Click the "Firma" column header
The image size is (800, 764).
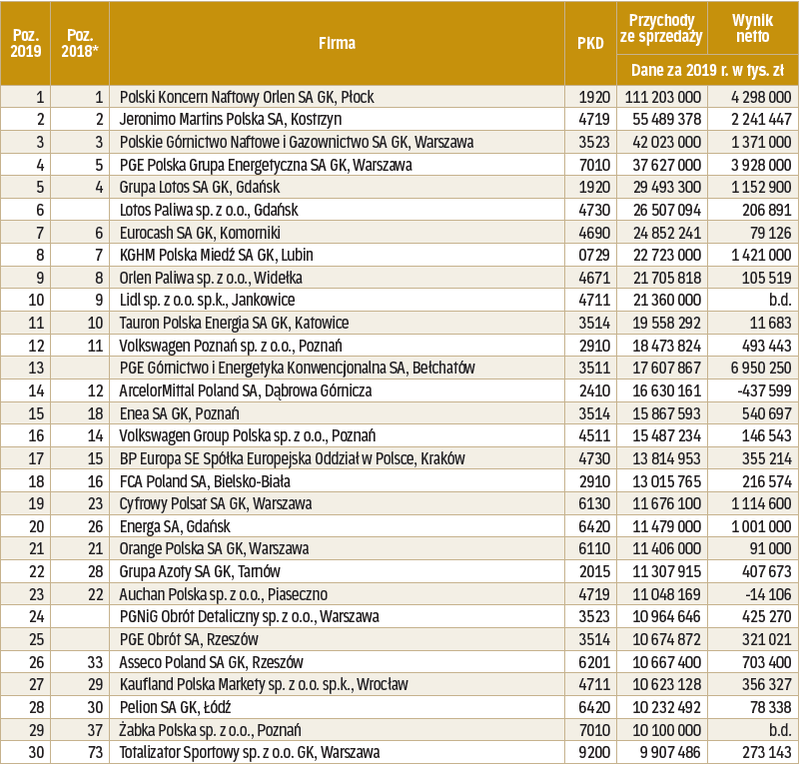point(336,44)
